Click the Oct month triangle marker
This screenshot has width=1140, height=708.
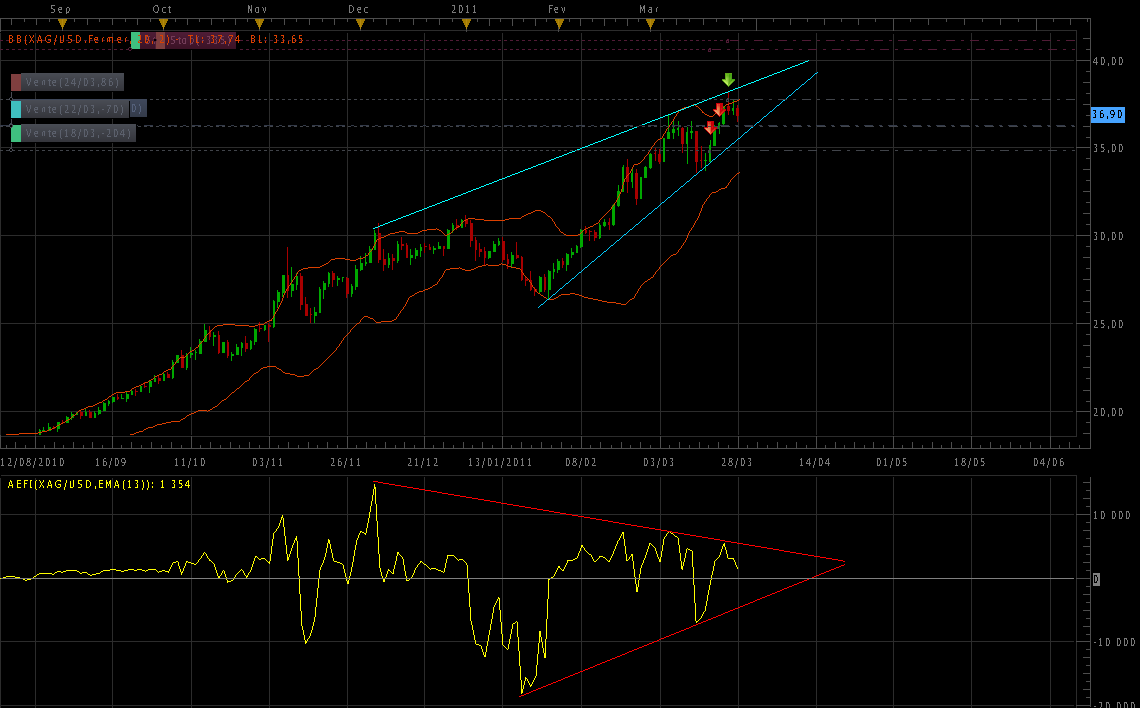click(x=162, y=23)
